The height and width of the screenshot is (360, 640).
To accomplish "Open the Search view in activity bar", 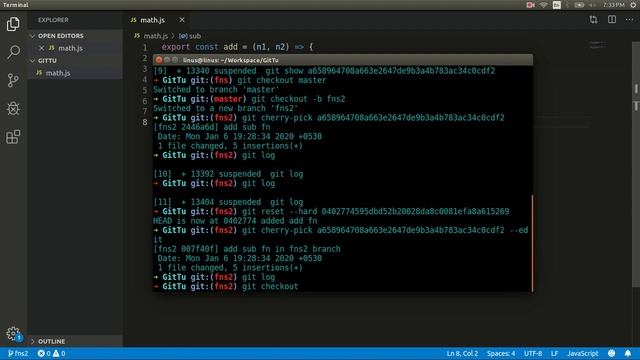I will [x=13, y=52].
